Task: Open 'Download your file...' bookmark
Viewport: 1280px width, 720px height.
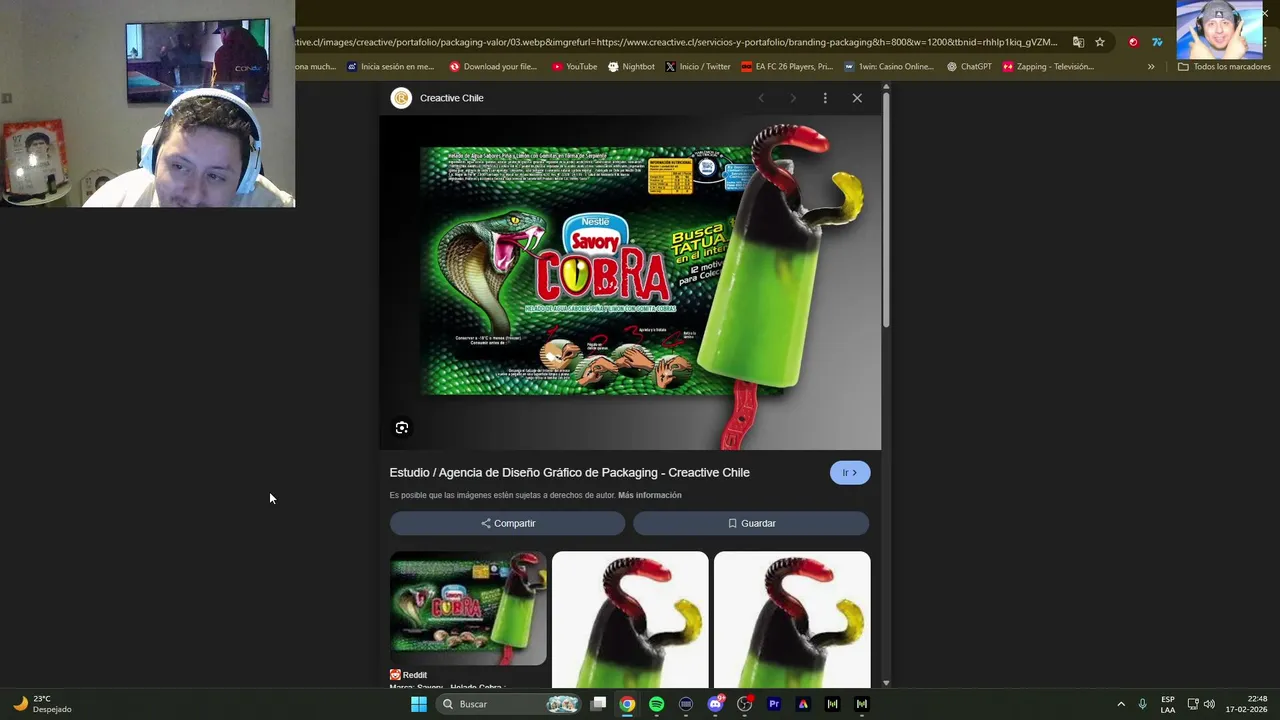Action: 493,67
